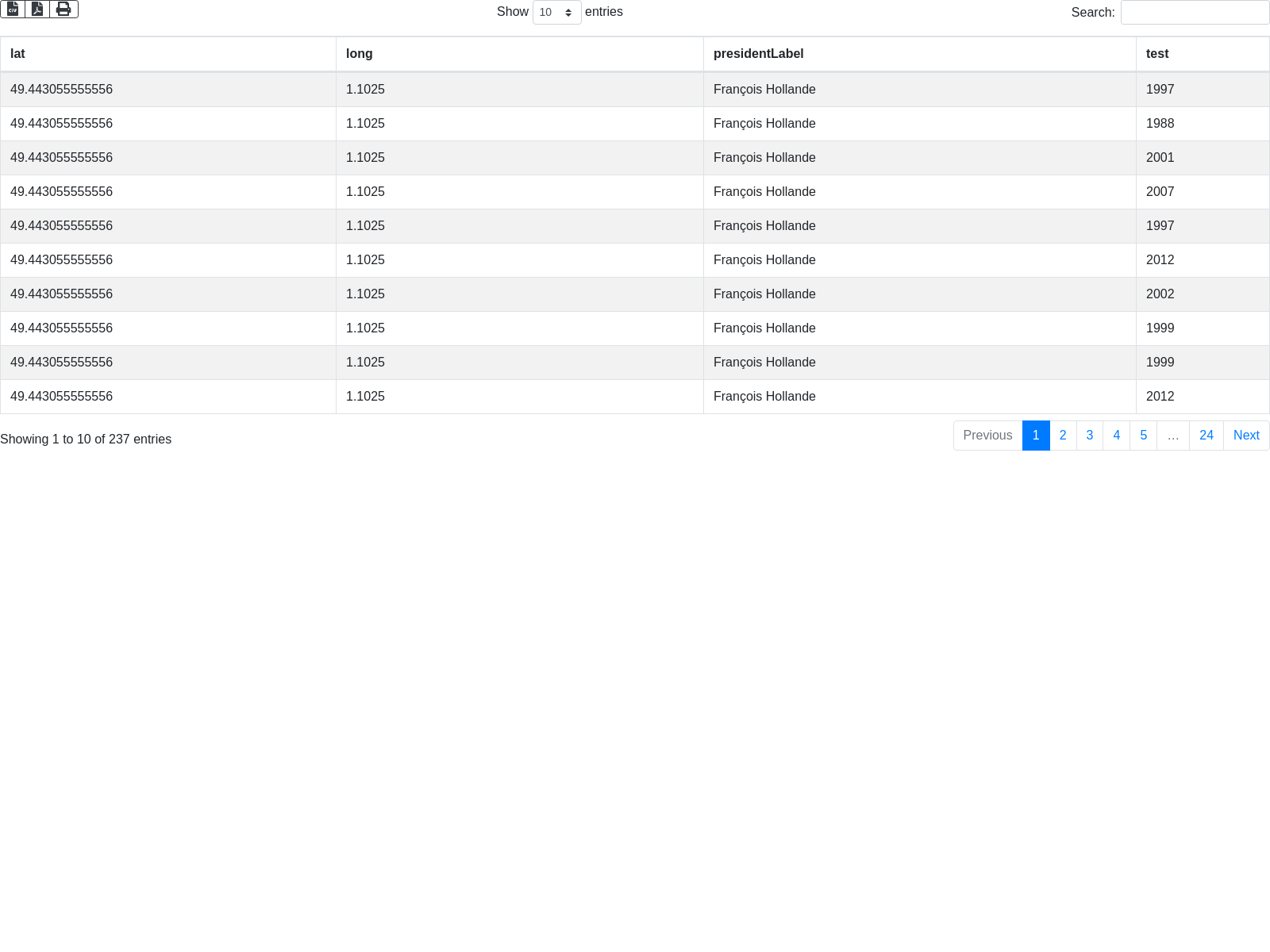The width and height of the screenshot is (1270, 952).
Task: Click the Next pagination button
Action: click(x=1246, y=436)
